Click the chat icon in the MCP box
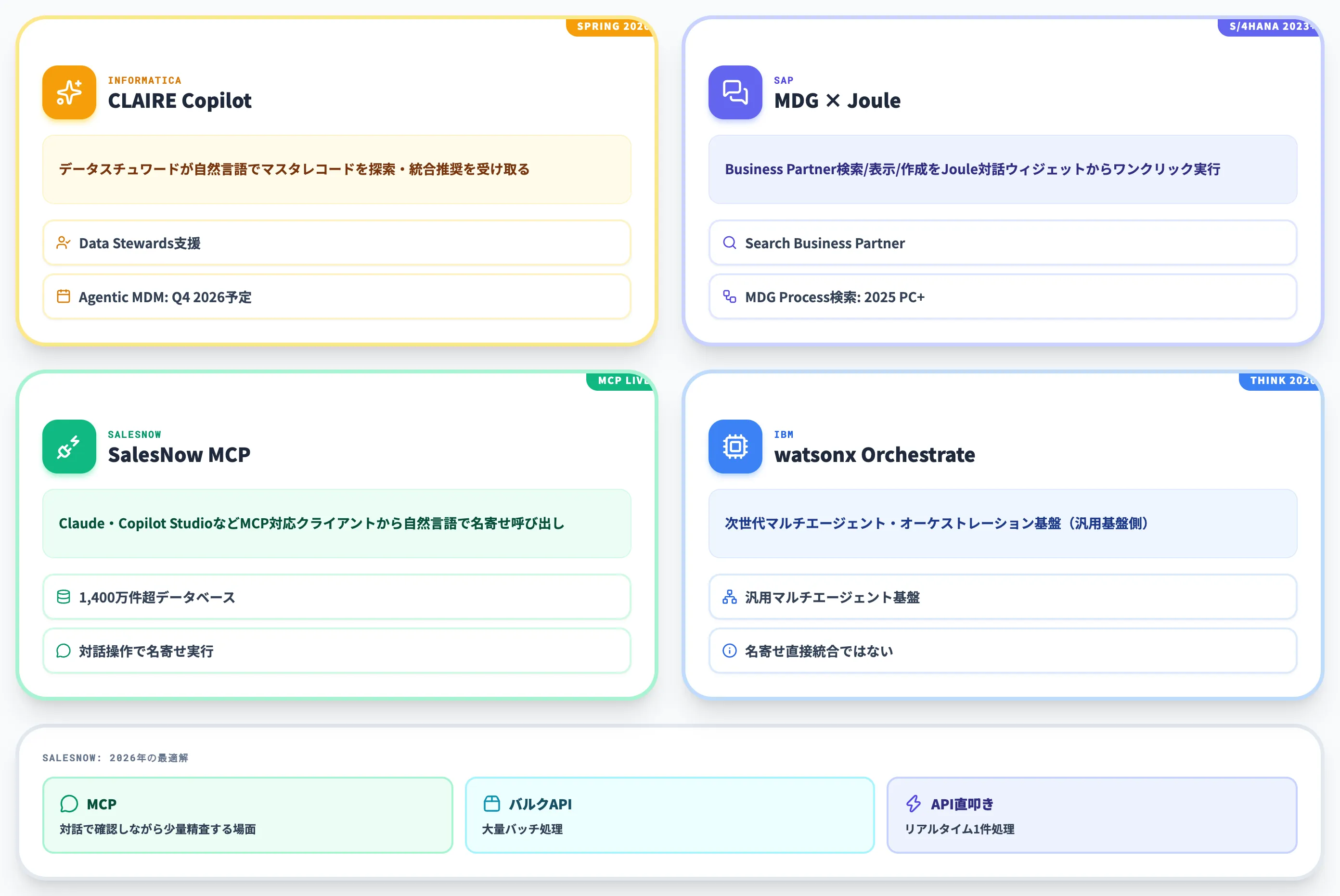This screenshot has width=1340, height=896. pyautogui.click(x=69, y=804)
